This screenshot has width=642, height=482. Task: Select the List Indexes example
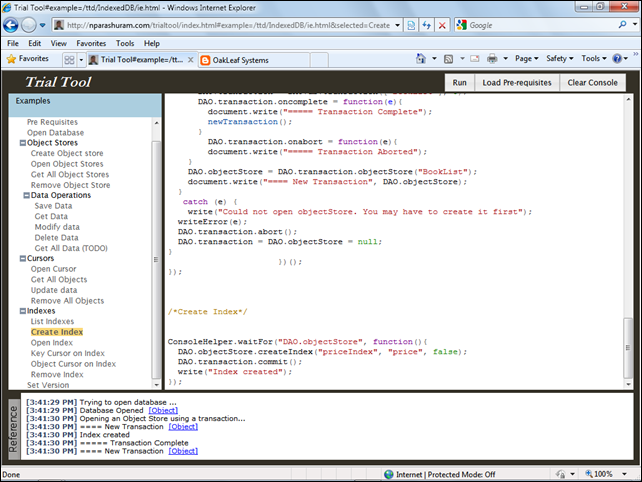click(52, 321)
